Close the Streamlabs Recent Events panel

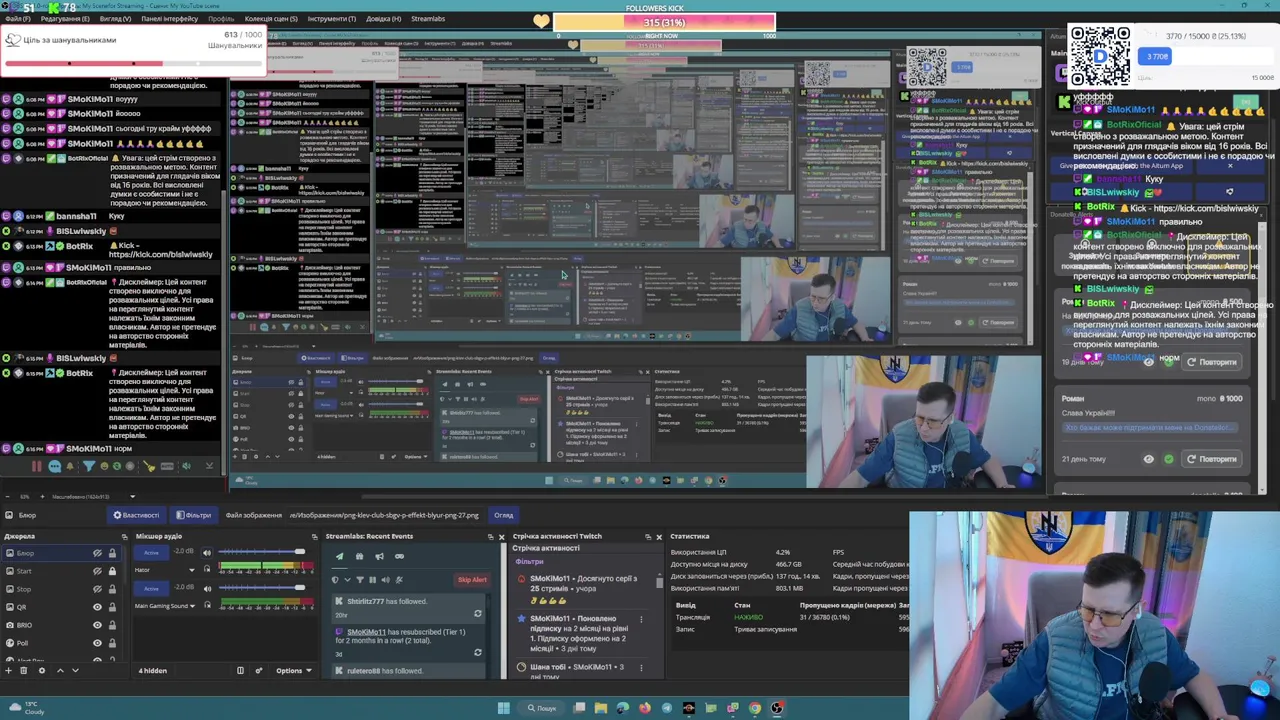point(502,537)
